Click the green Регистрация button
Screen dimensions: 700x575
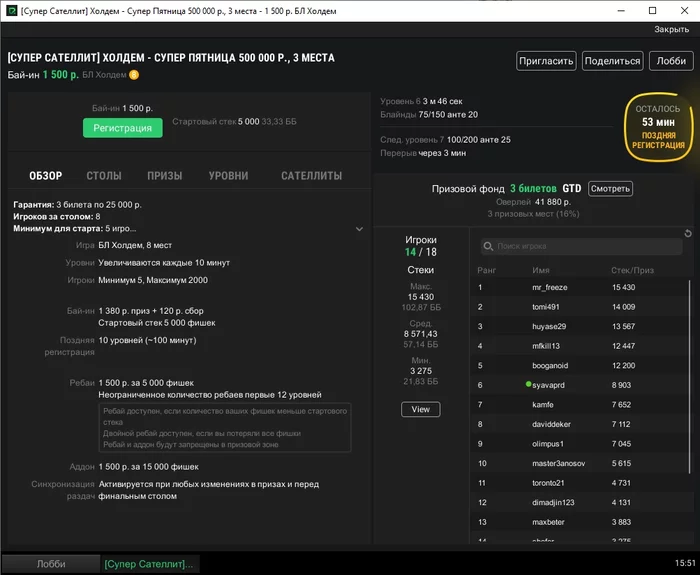point(123,128)
